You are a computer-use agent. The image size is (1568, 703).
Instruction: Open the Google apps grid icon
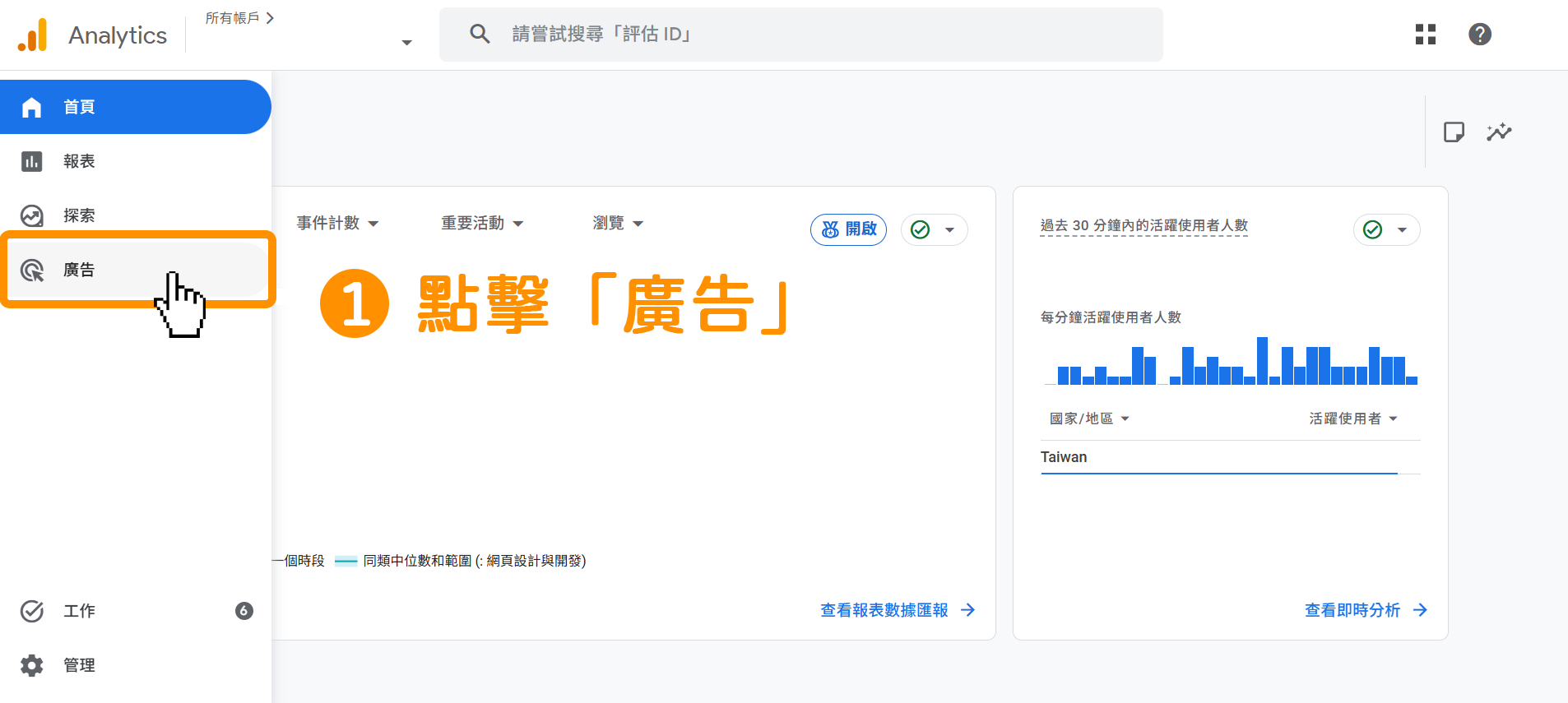click(x=1426, y=35)
